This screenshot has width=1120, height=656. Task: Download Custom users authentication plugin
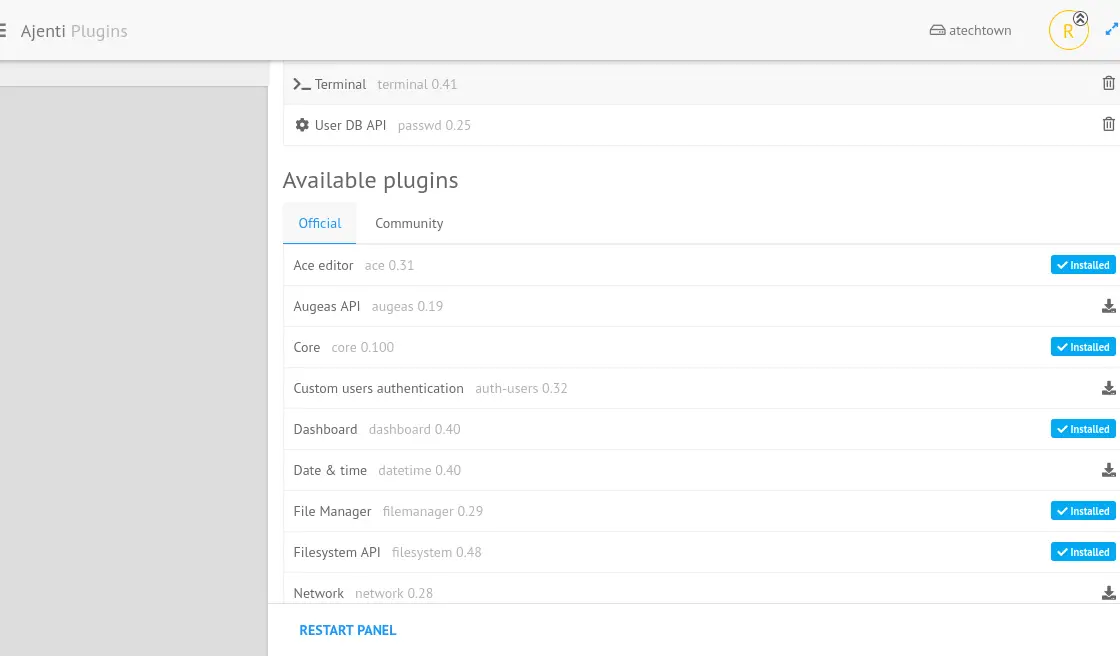click(x=1108, y=388)
